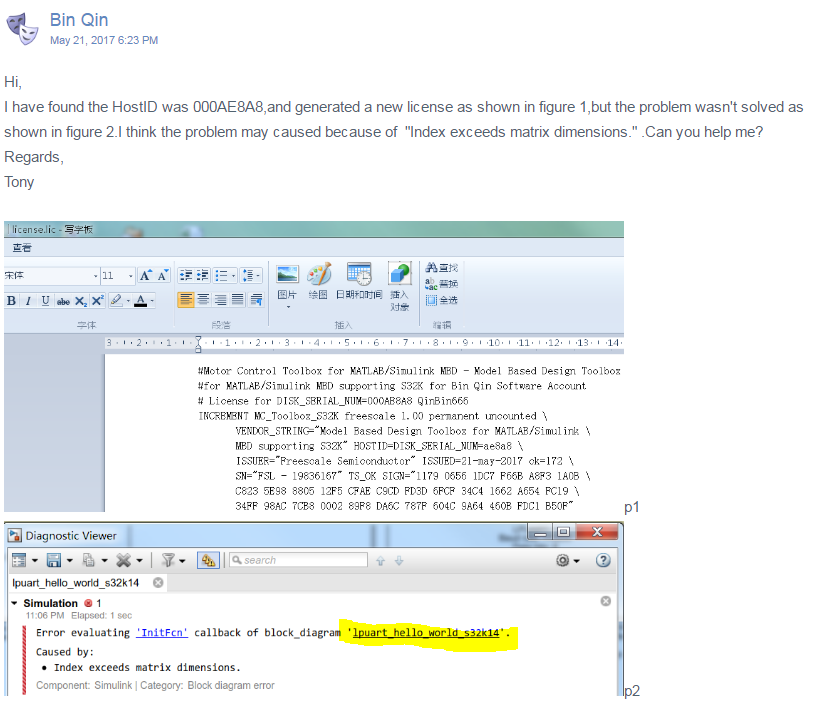Screen dimensions: 822x714
Task: Toggle Italic formatting in WordPad
Action: pyautogui.click(x=28, y=300)
